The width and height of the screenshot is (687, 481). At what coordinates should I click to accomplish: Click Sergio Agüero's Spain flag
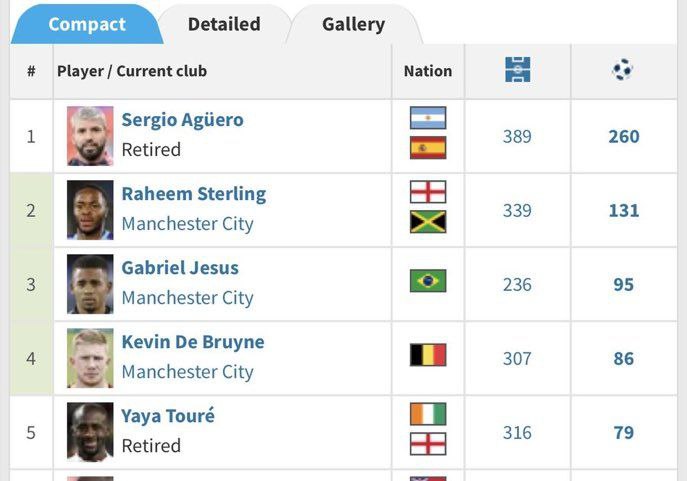coord(428,149)
